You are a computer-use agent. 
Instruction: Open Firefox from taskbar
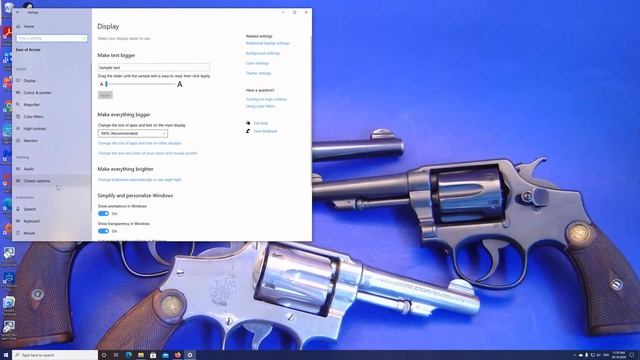tap(178, 355)
